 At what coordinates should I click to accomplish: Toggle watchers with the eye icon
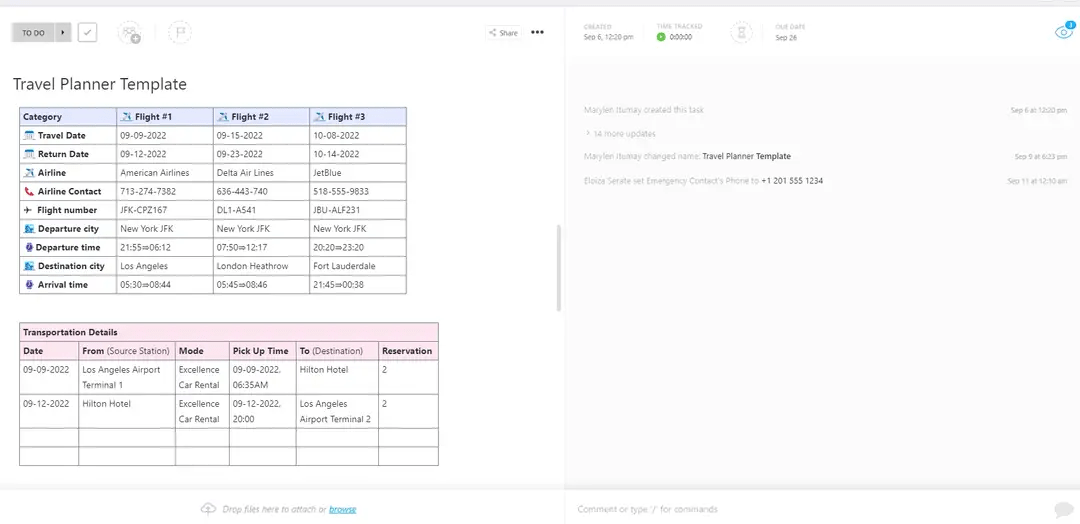(1064, 32)
